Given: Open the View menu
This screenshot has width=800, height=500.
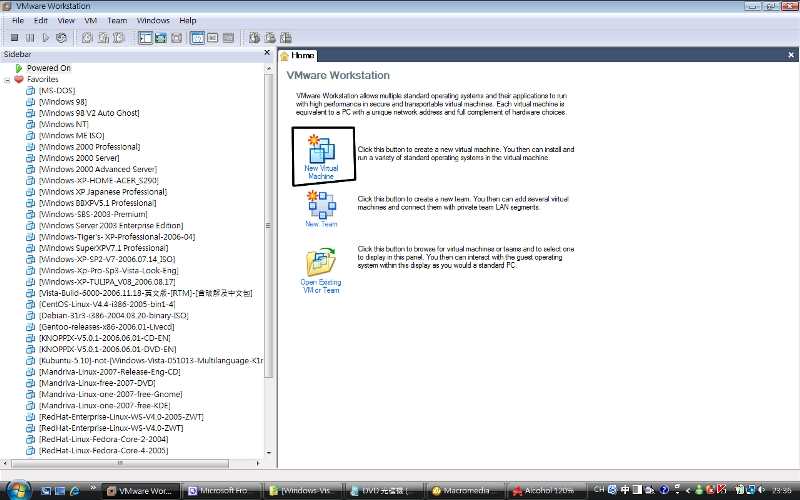Looking at the screenshot, I should point(66,20).
